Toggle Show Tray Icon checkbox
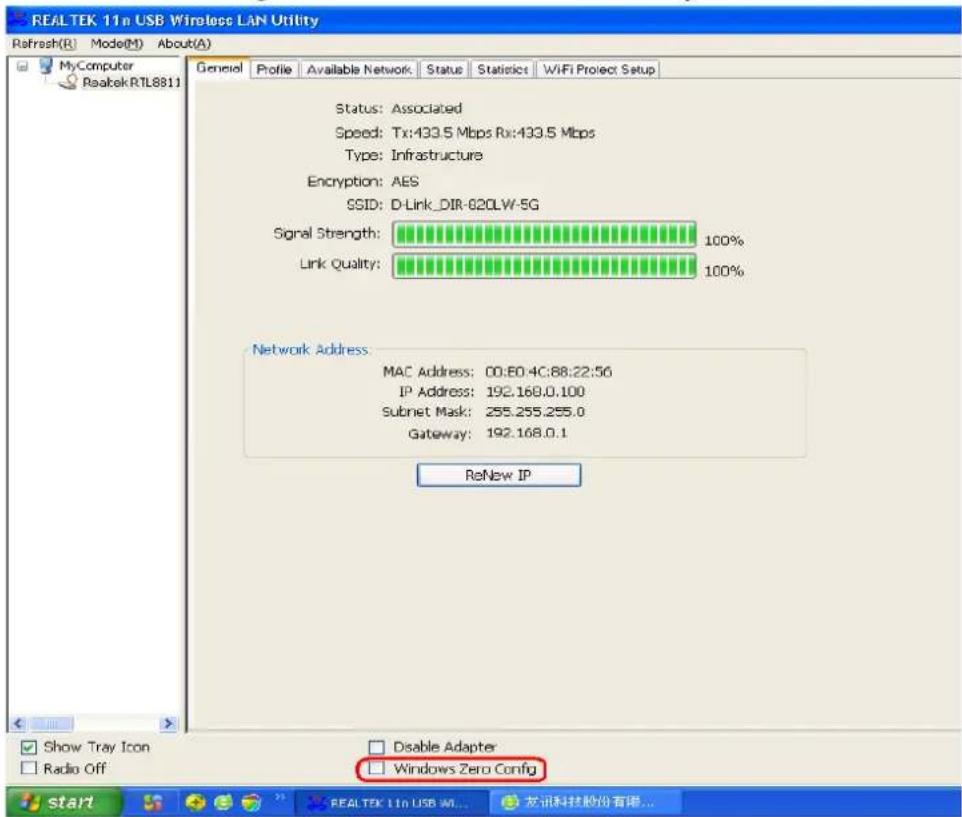Image resolution: width=962 pixels, height=817 pixels. pos(29,747)
